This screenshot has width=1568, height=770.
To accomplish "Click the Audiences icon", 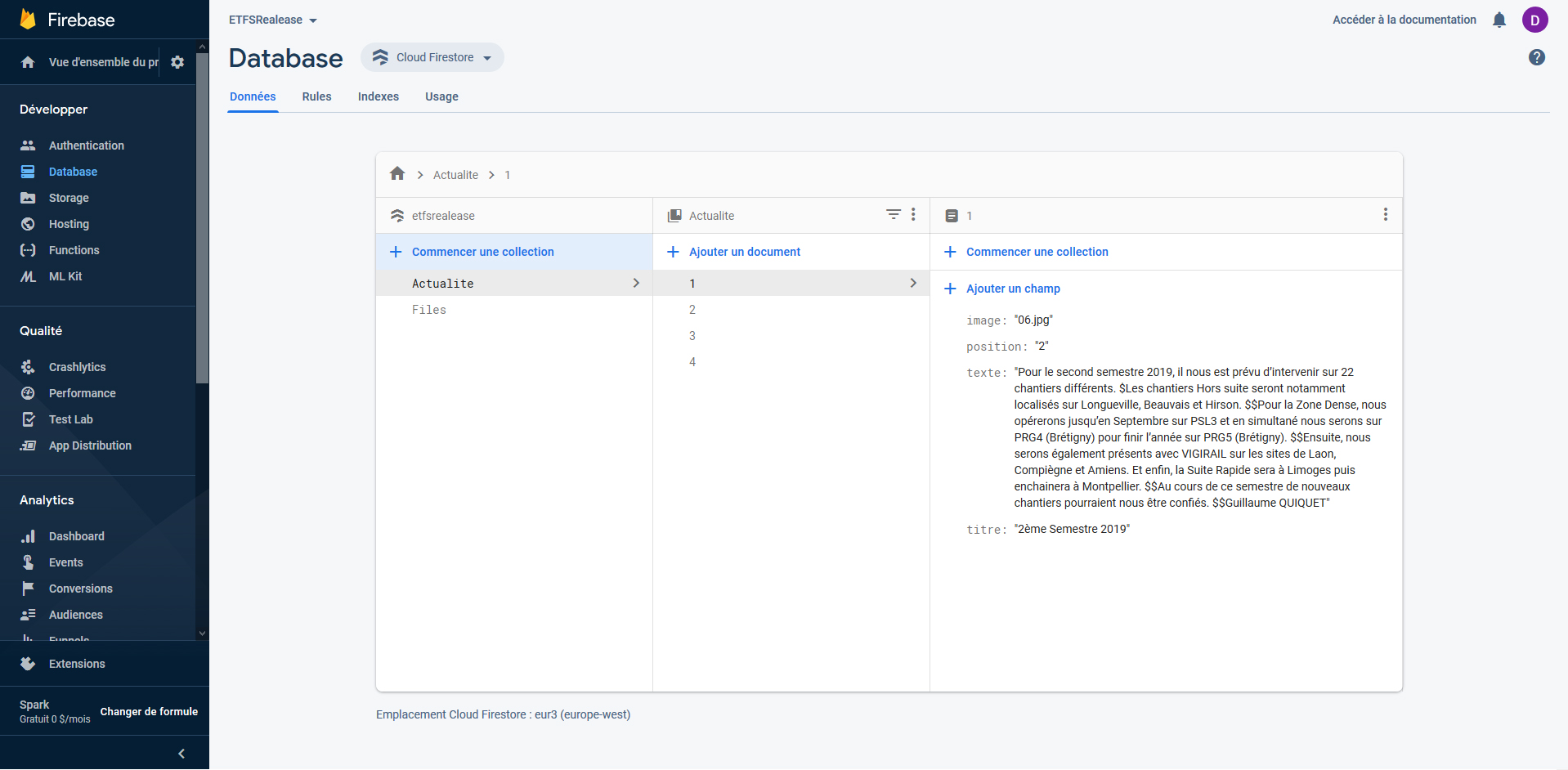I will coord(28,615).
